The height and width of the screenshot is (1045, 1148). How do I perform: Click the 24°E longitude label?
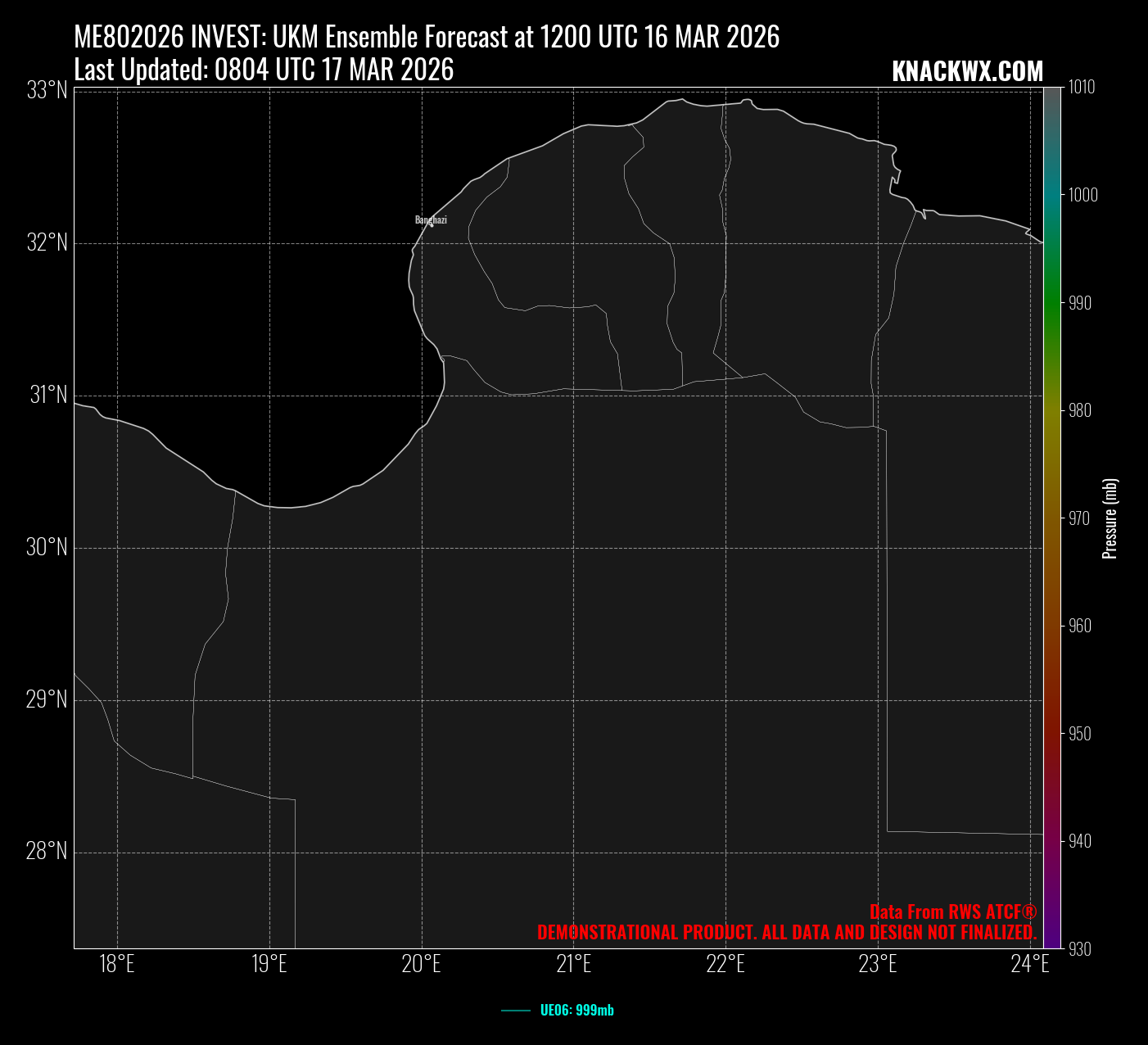click(1029, 964)
